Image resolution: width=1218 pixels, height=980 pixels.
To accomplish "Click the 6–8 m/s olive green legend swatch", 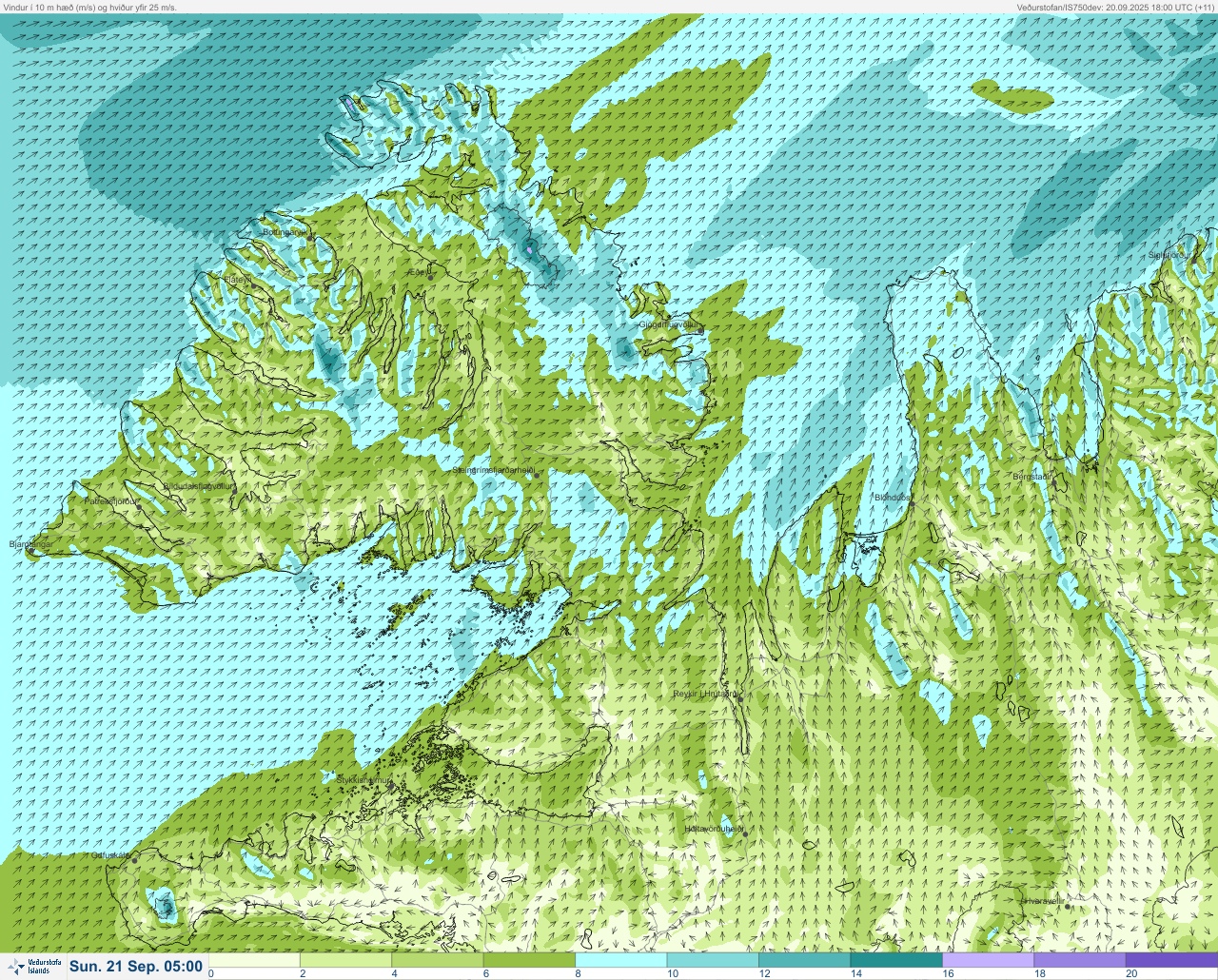I will [x=530, y=960].
